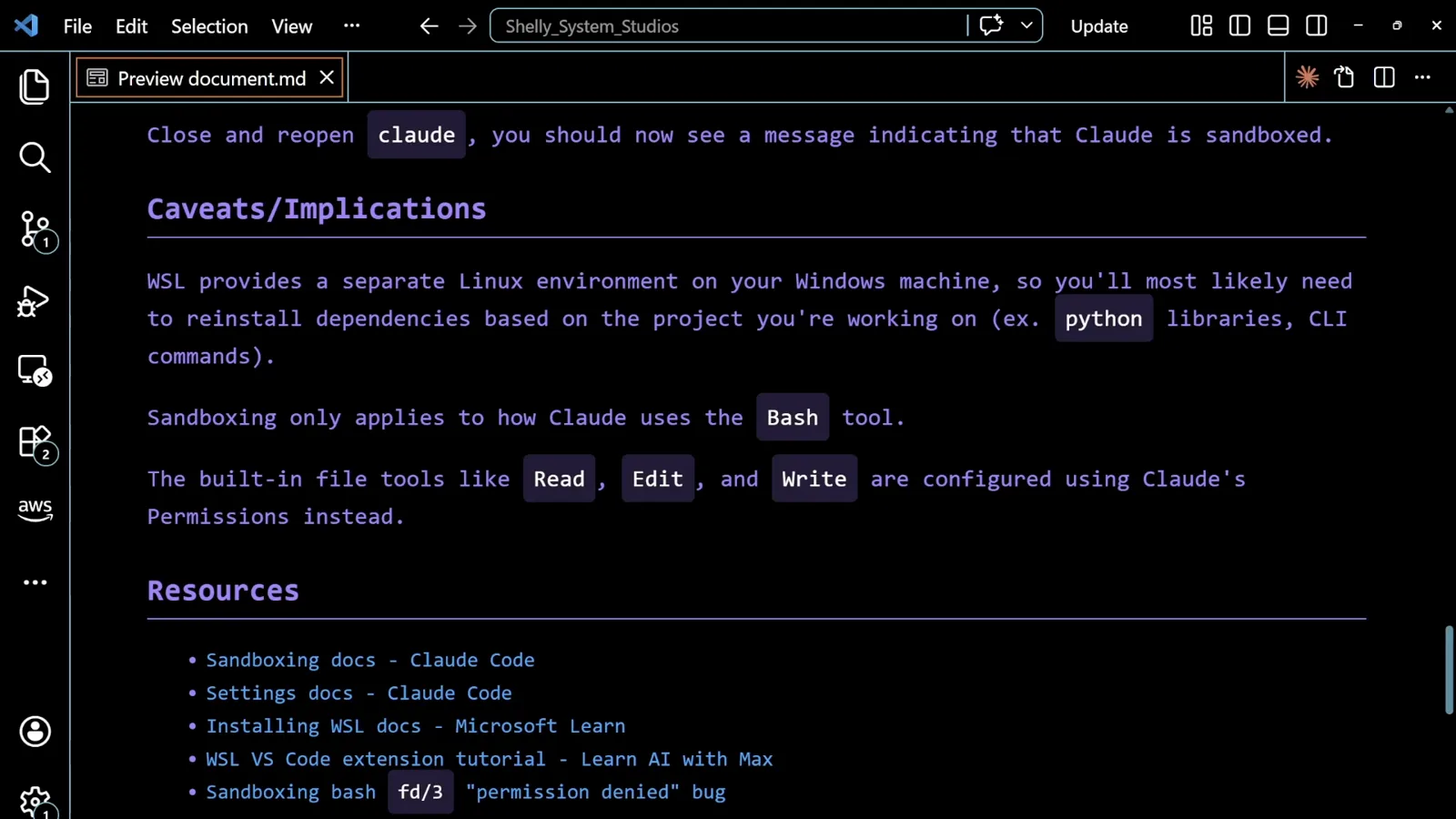This screenshot has width=1456, height=819.
Task: Click the inline code 'Write'
Action: pyautogui.click(x=814, y=479)
